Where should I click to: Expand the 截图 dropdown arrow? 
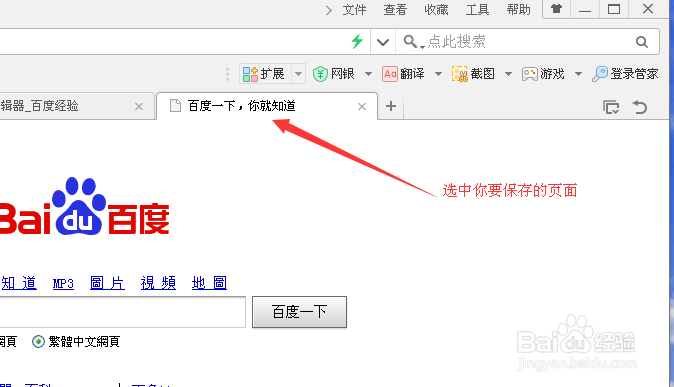[x=509, y=74]
